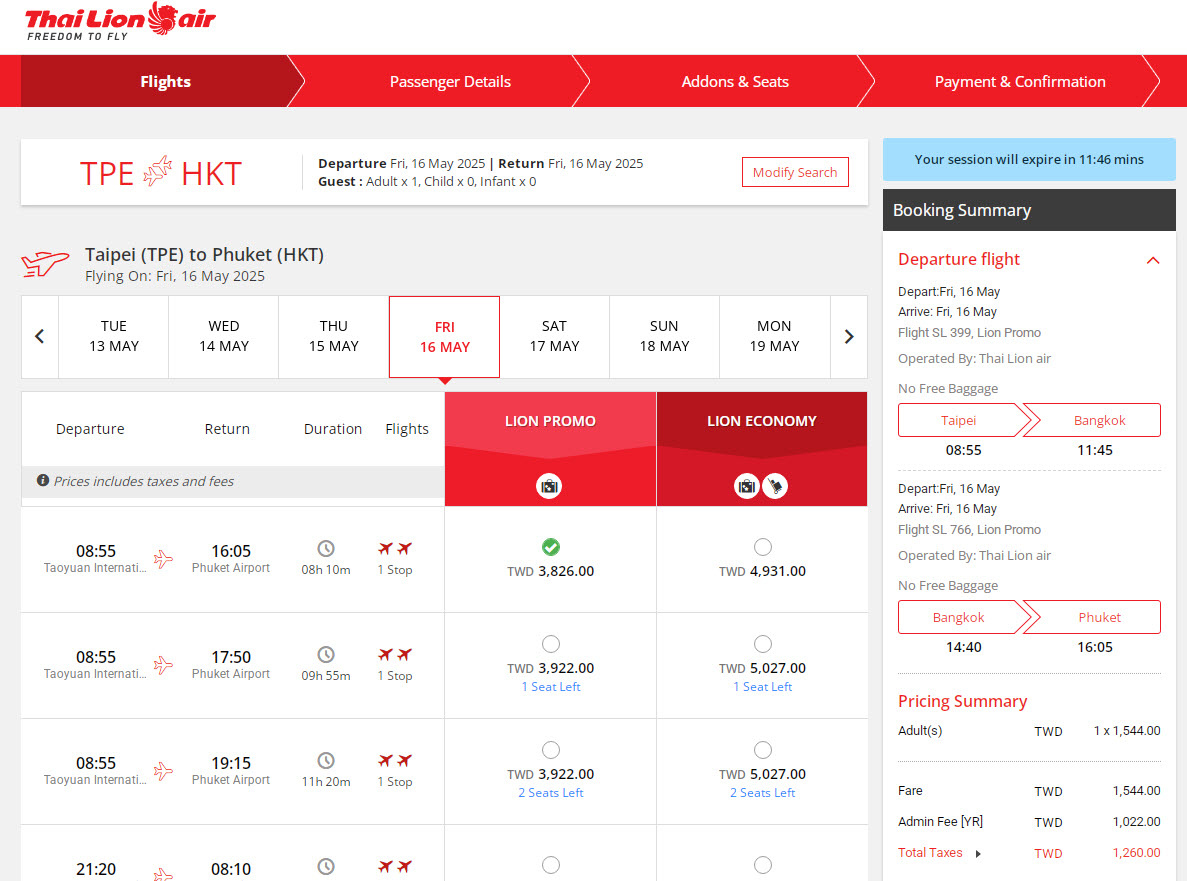Click the airplane icon between TPE and HKT
The image size is (1187, 881).
coord(157,171)
